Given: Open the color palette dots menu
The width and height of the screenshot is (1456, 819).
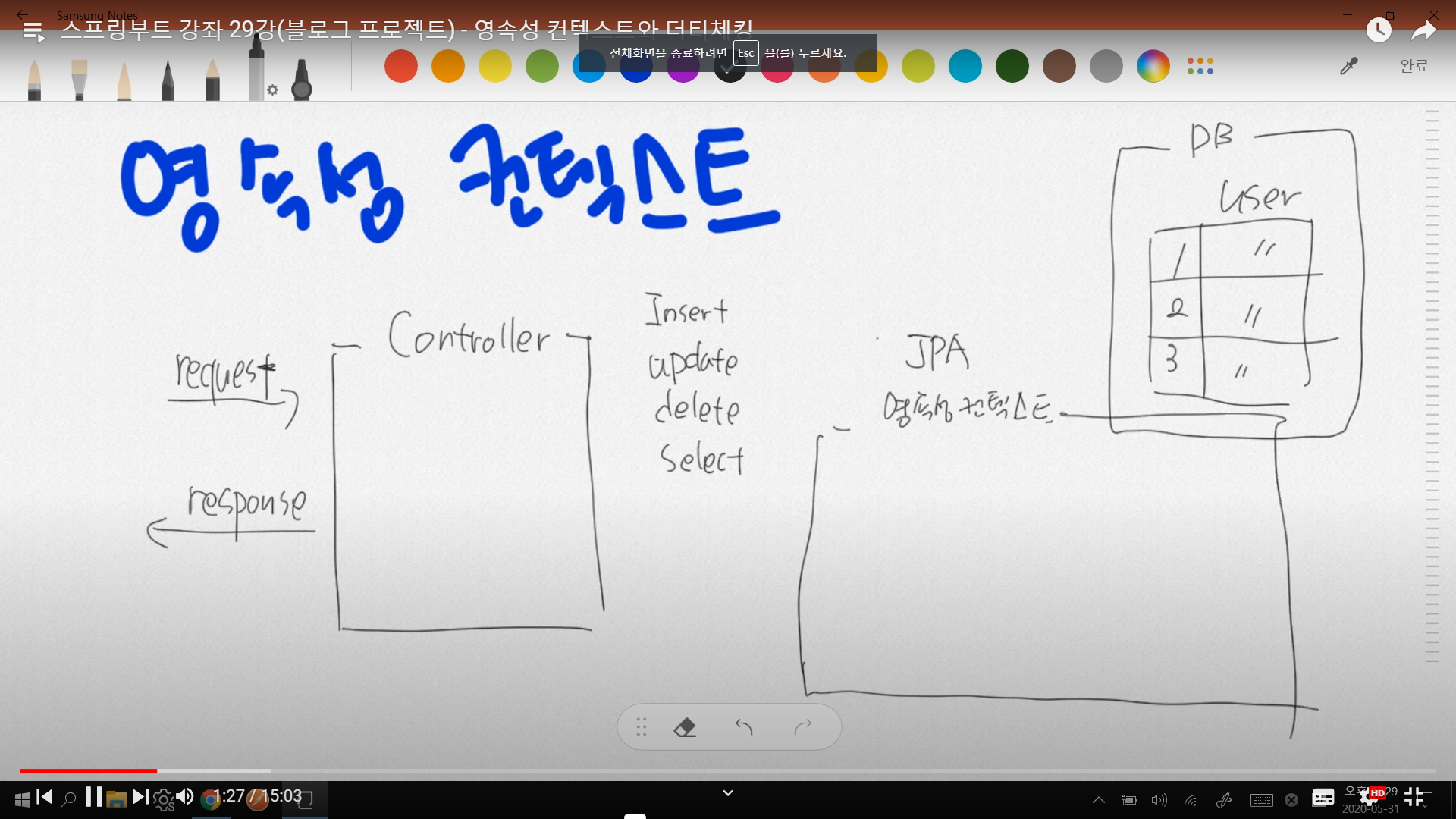Looking at the screenshot, I should click(1200, 67).
